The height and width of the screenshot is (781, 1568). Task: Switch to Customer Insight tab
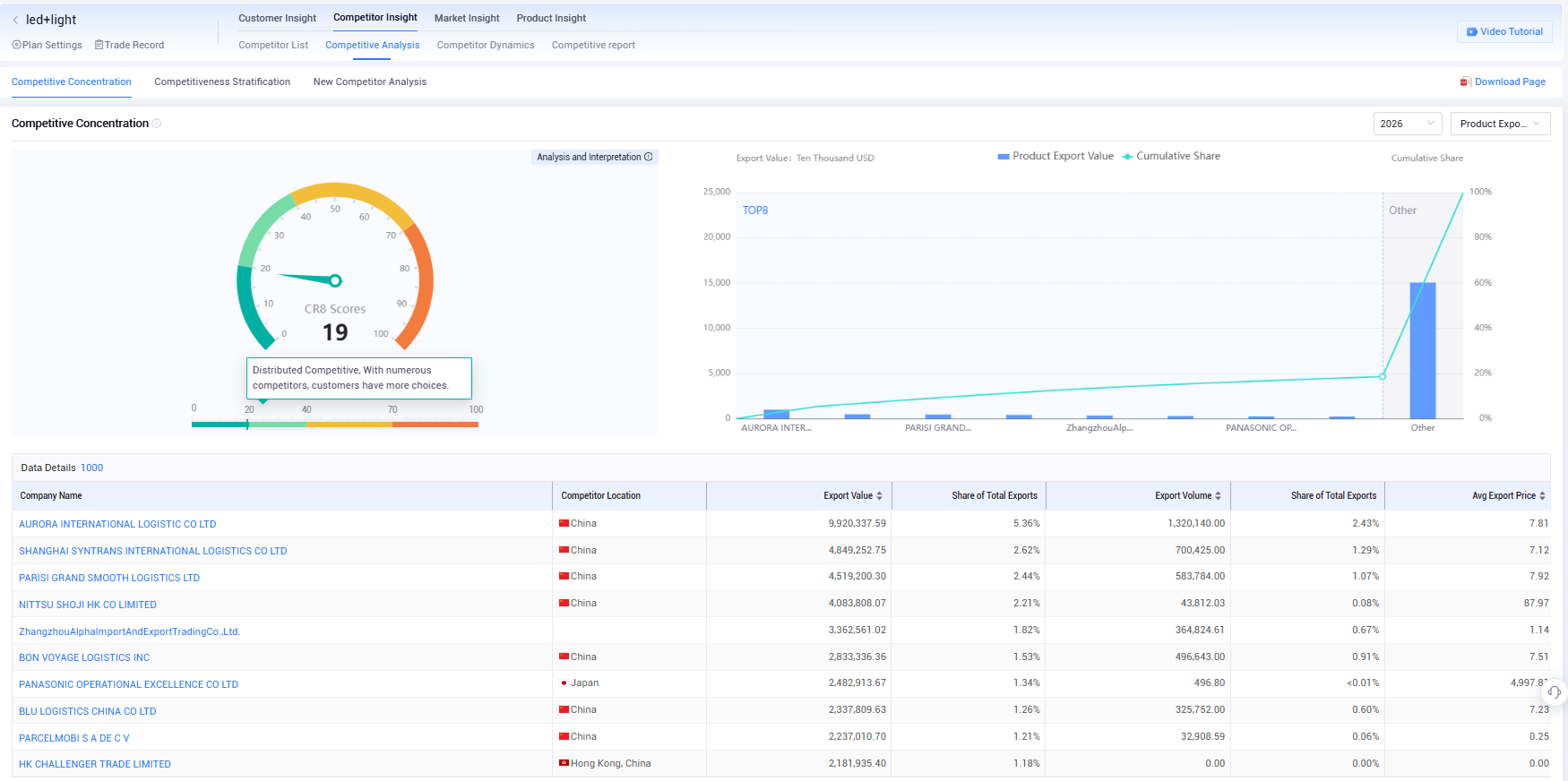[x=277, y=18]
